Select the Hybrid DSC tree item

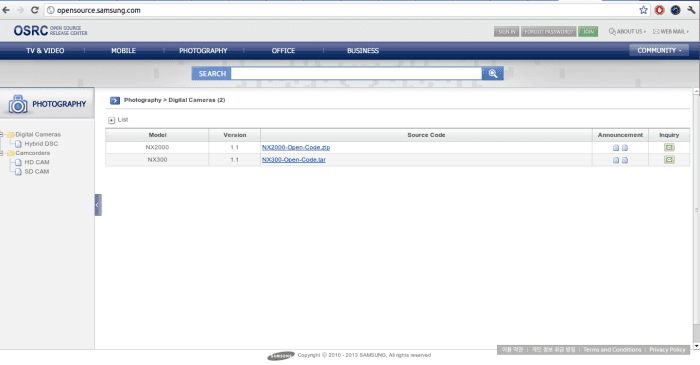point(41,144)
